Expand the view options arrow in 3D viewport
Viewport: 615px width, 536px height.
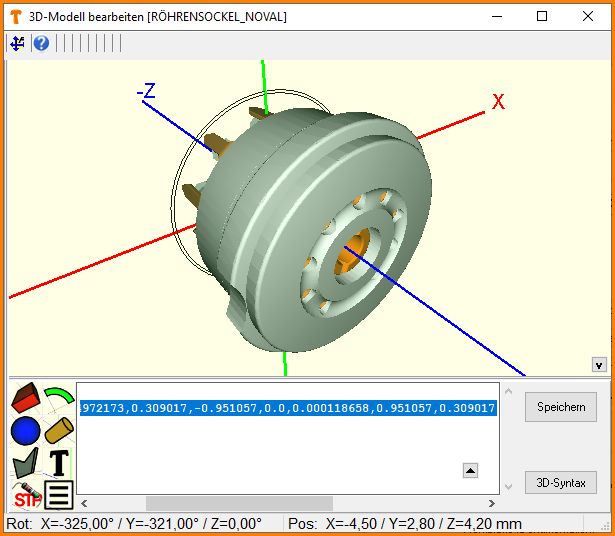click(599, 365)
